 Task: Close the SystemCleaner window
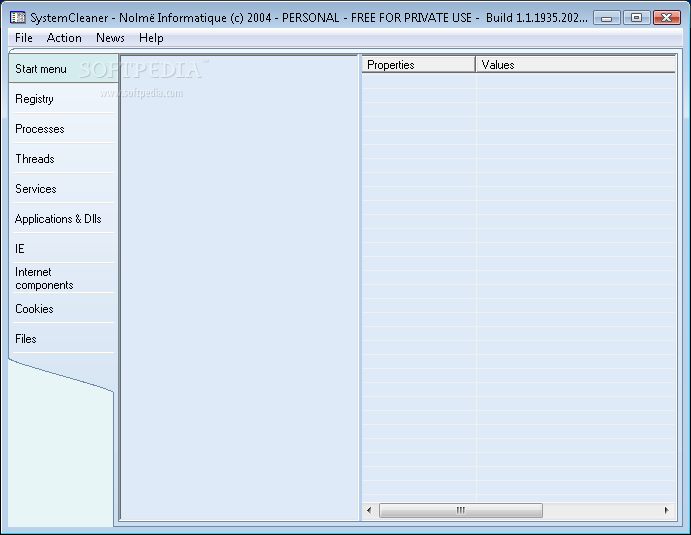(667, 18)
